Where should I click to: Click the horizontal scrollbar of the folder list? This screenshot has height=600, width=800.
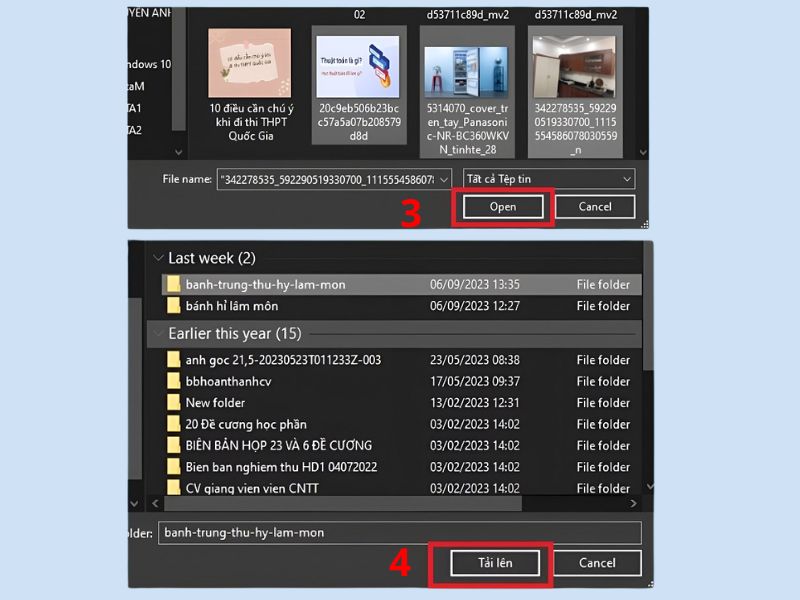point(343,504)
